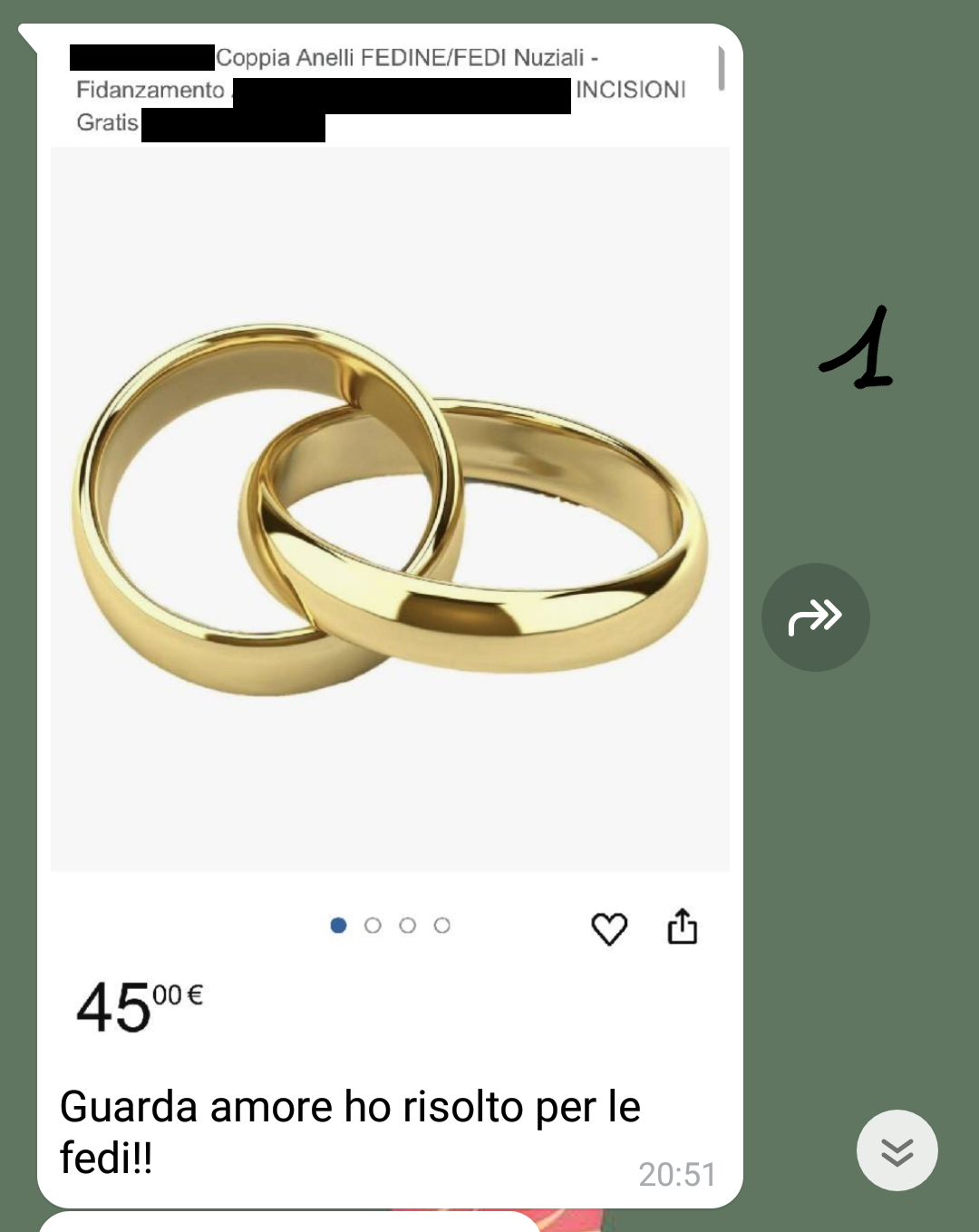Tap the forward message arrow button
The height and width of the screenshot is (1232, 979).
816,617
